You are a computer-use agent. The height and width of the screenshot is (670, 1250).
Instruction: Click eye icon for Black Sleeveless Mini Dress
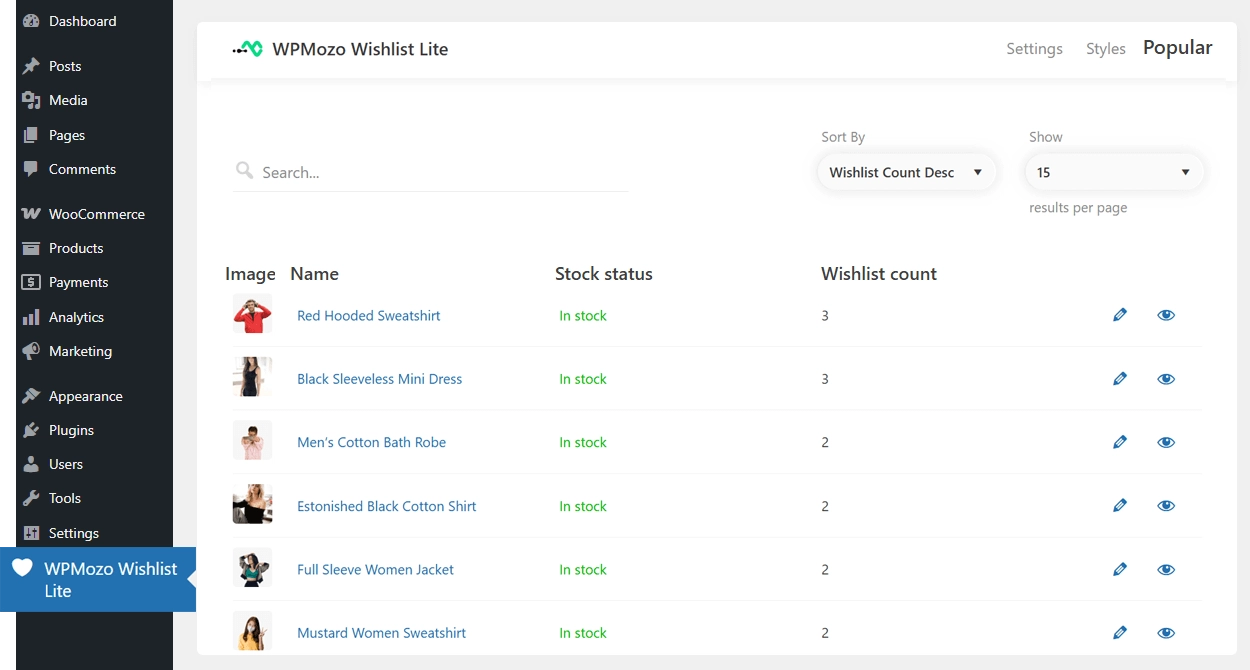click(1166, 379)
